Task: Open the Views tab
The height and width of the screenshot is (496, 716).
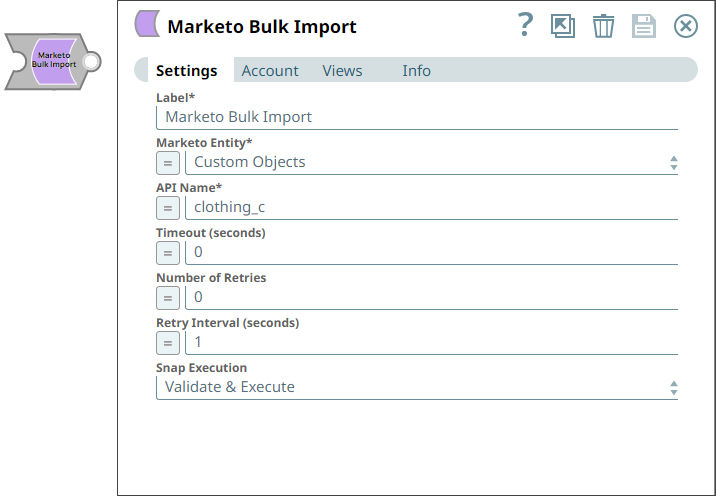Action: (x=342, y=71)
